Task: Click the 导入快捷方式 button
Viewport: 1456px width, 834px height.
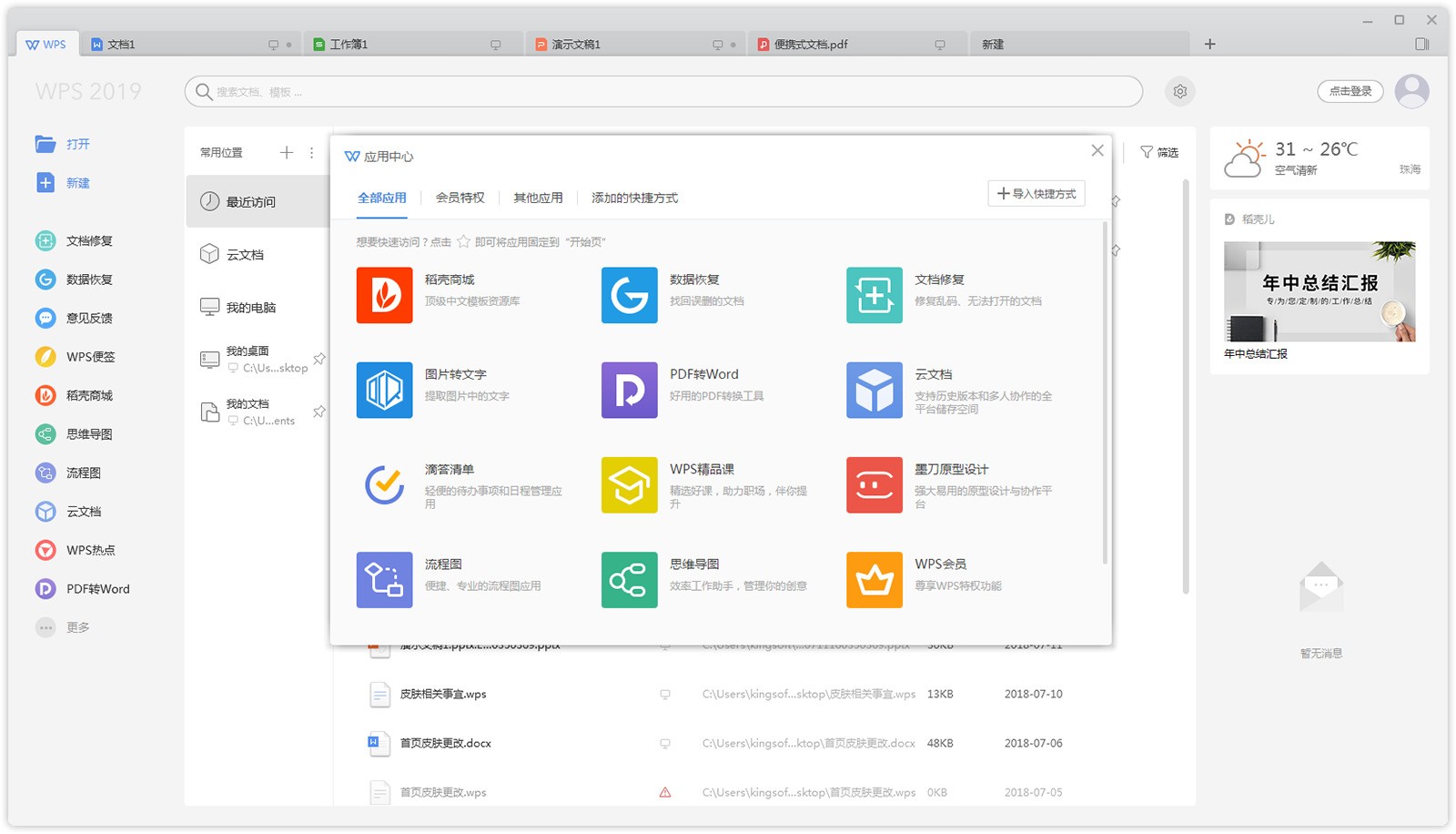Action: [x=1036, y=194]
